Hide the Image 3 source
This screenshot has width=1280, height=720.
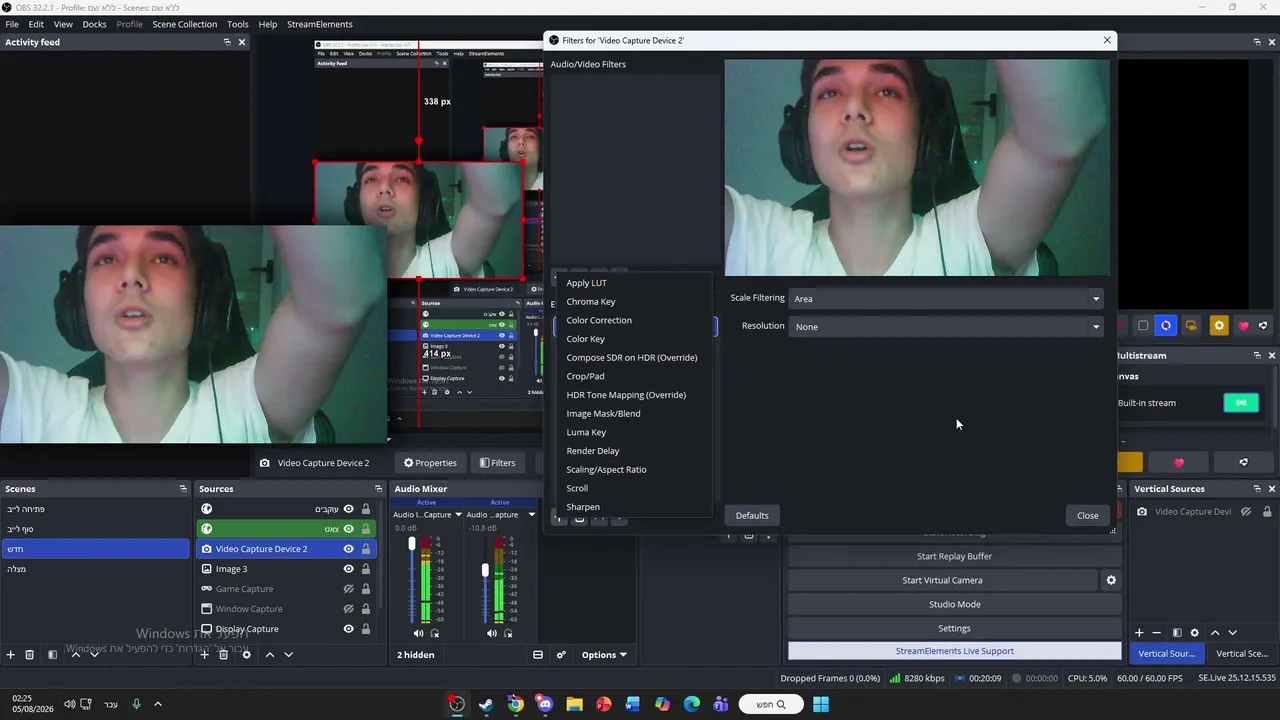349,569
